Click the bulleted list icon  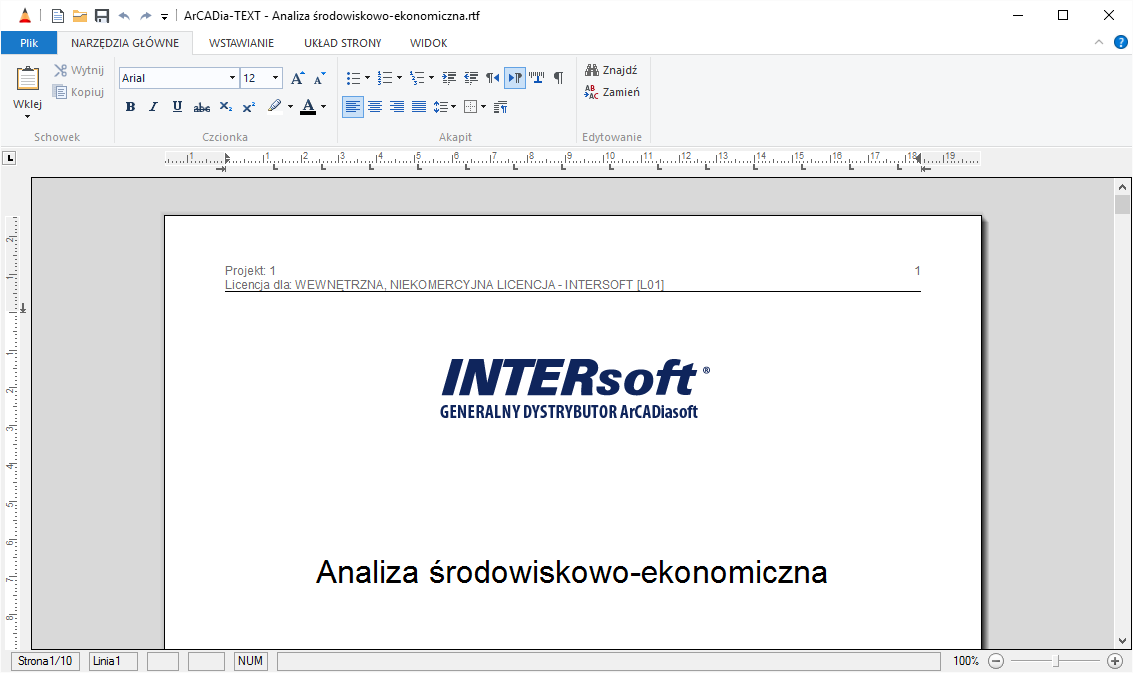[x=353, y=78]
